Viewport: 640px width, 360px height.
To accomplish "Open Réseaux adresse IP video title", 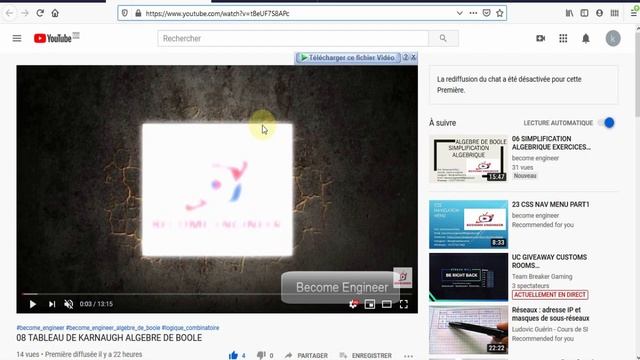I will (x=550, y=314).
